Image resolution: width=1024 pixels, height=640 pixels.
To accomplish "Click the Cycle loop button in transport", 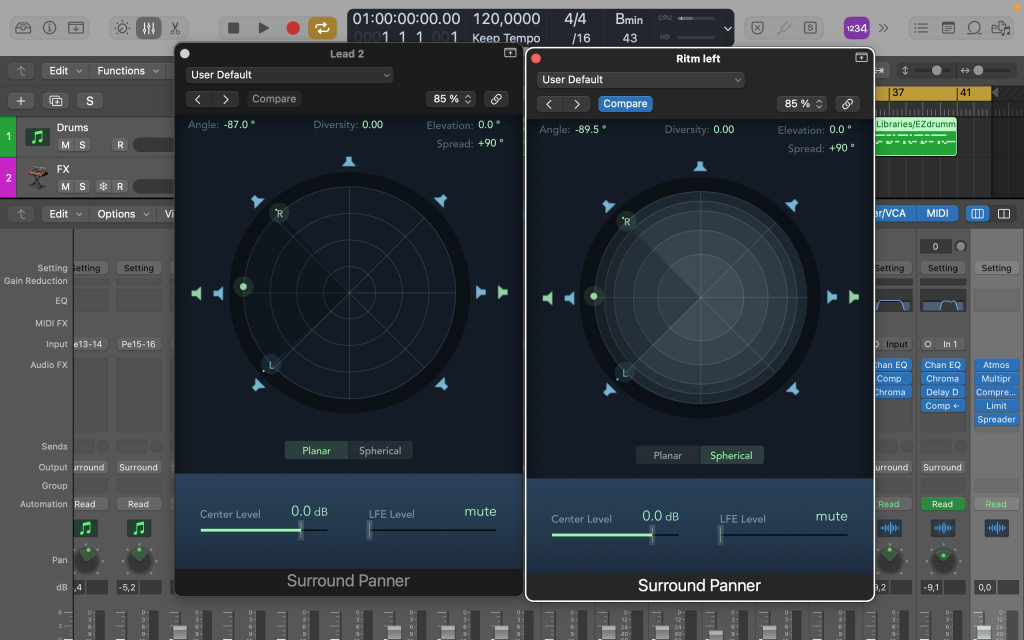I will click(x=322, y=28).
